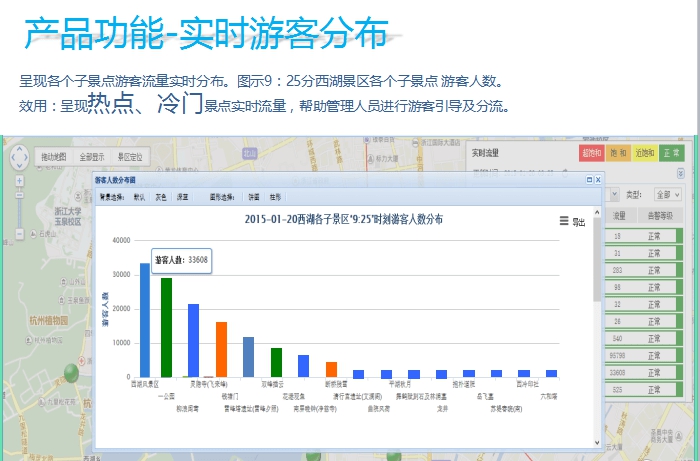Viewport: 700px width, 461px height.
Task: Toggle the 正常 green status filter
Action: [x=671, y=153]
